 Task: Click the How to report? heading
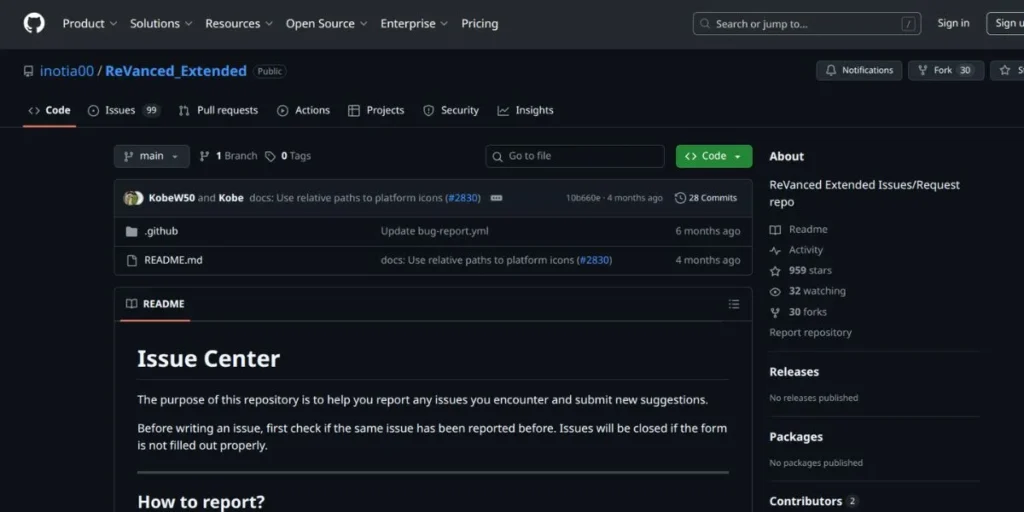coord(201,502)
